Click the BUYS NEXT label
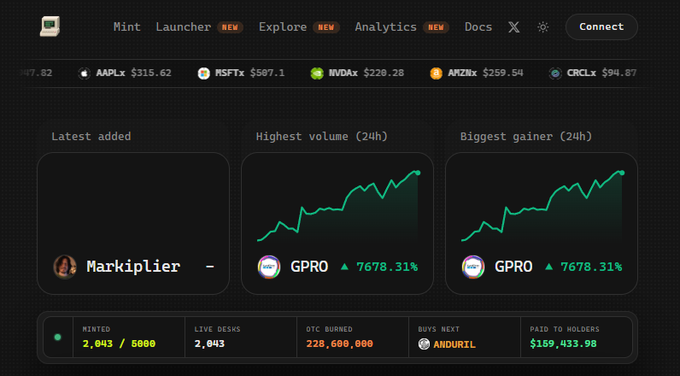Viewport: 680px width, 376px height. click(x=438, y=330)
